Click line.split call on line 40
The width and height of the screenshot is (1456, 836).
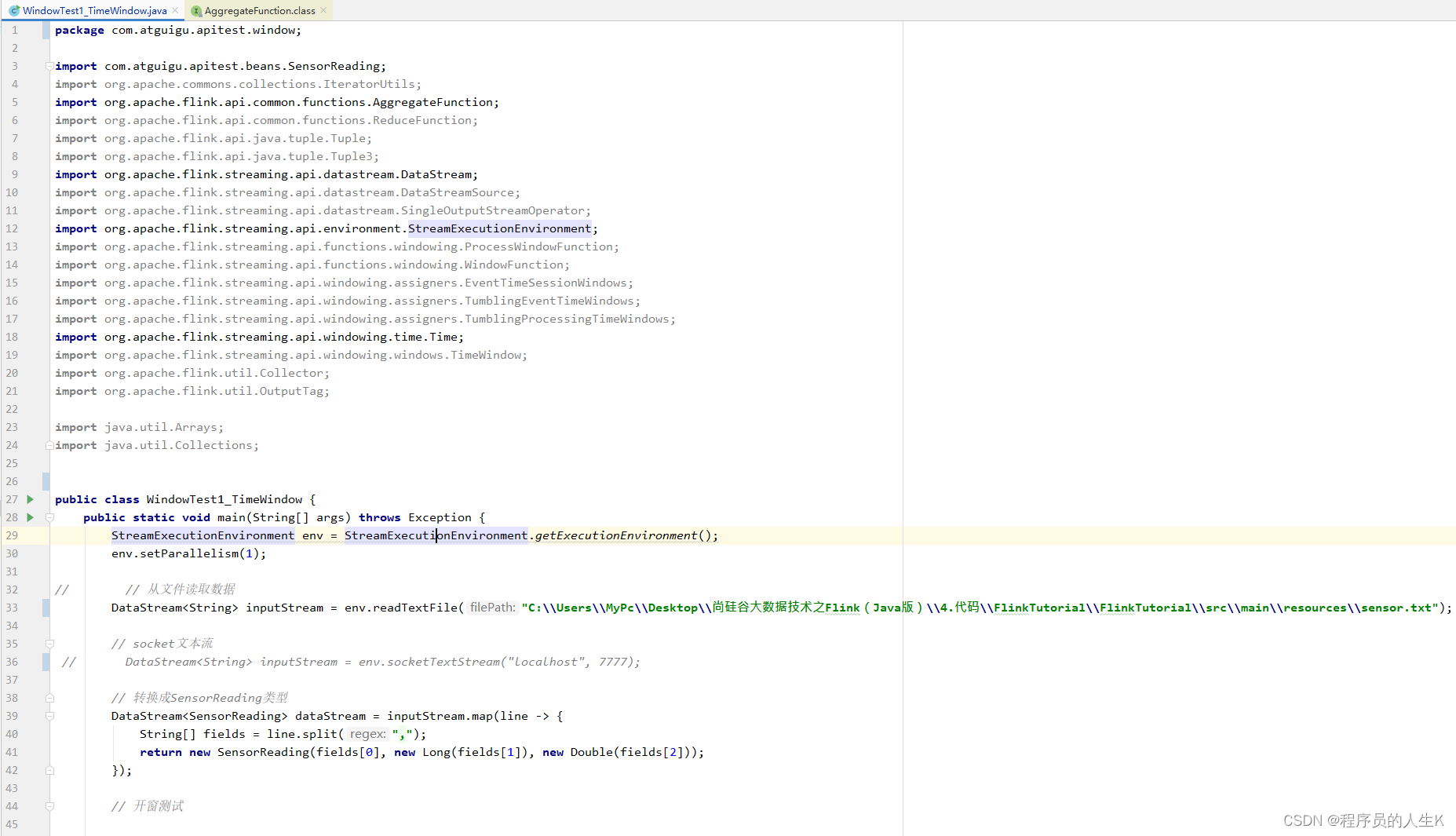(302, 734)
